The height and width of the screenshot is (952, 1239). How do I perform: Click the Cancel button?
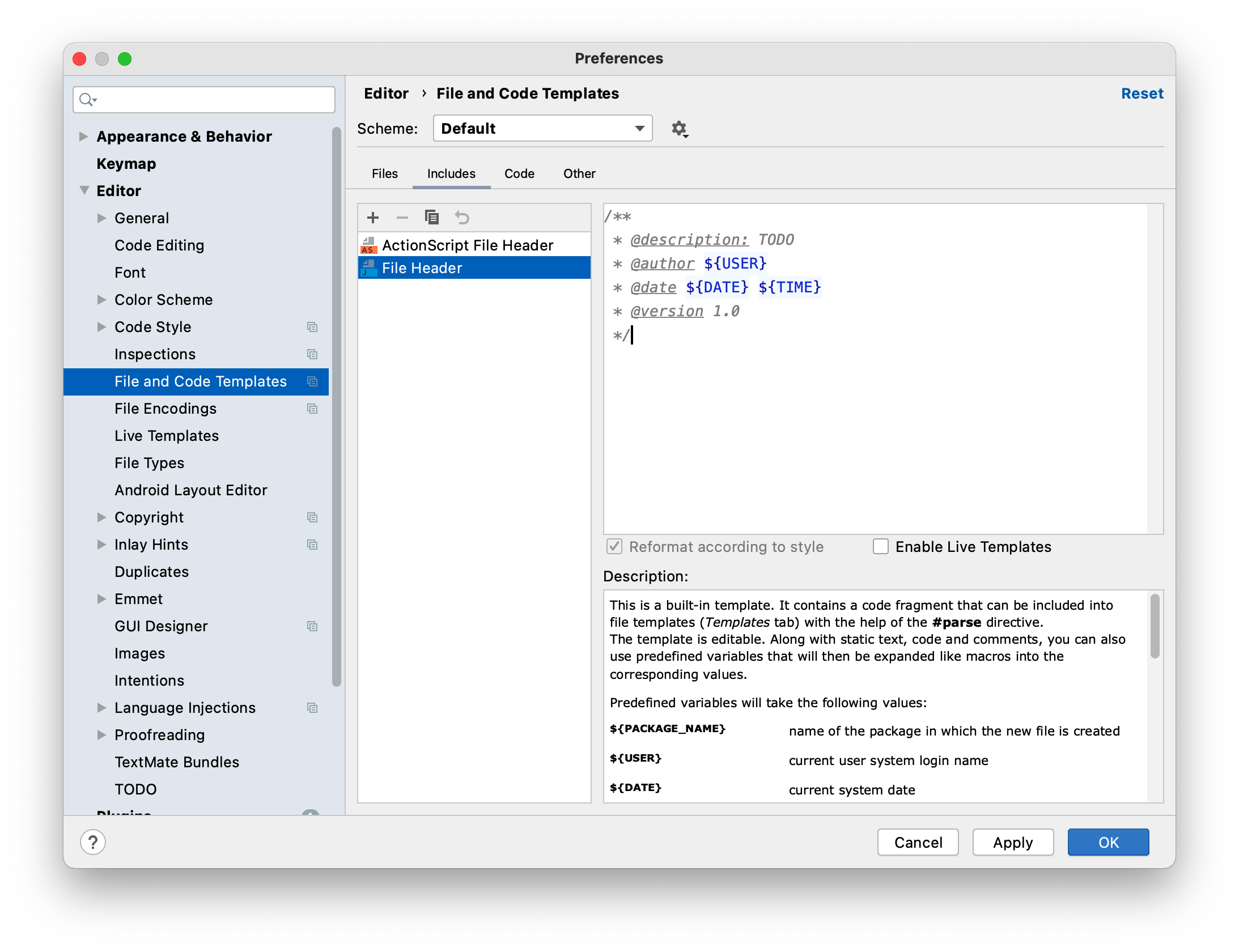coord(918,843)
